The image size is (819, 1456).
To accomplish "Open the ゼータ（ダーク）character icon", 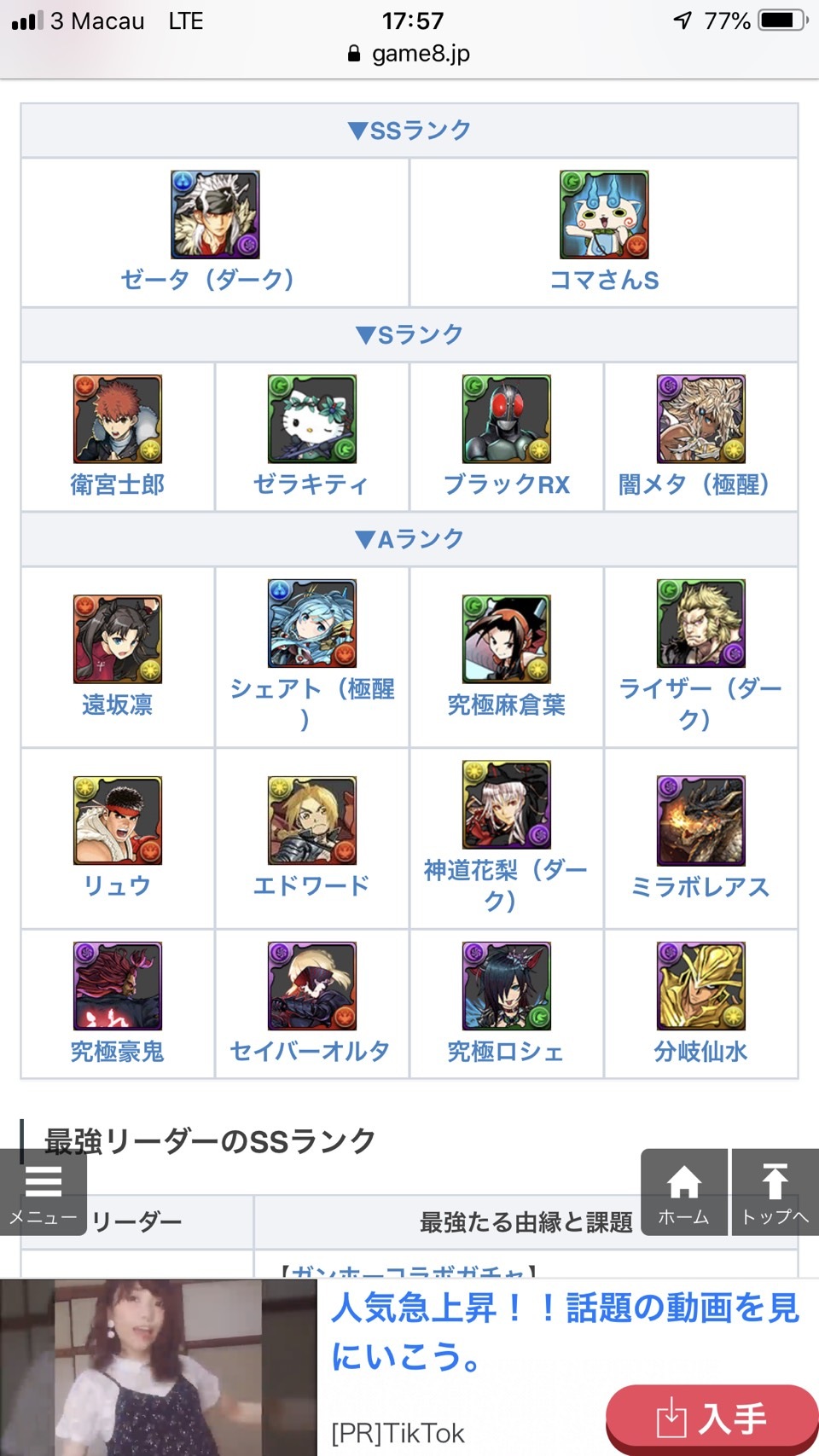I will point(215,214).
